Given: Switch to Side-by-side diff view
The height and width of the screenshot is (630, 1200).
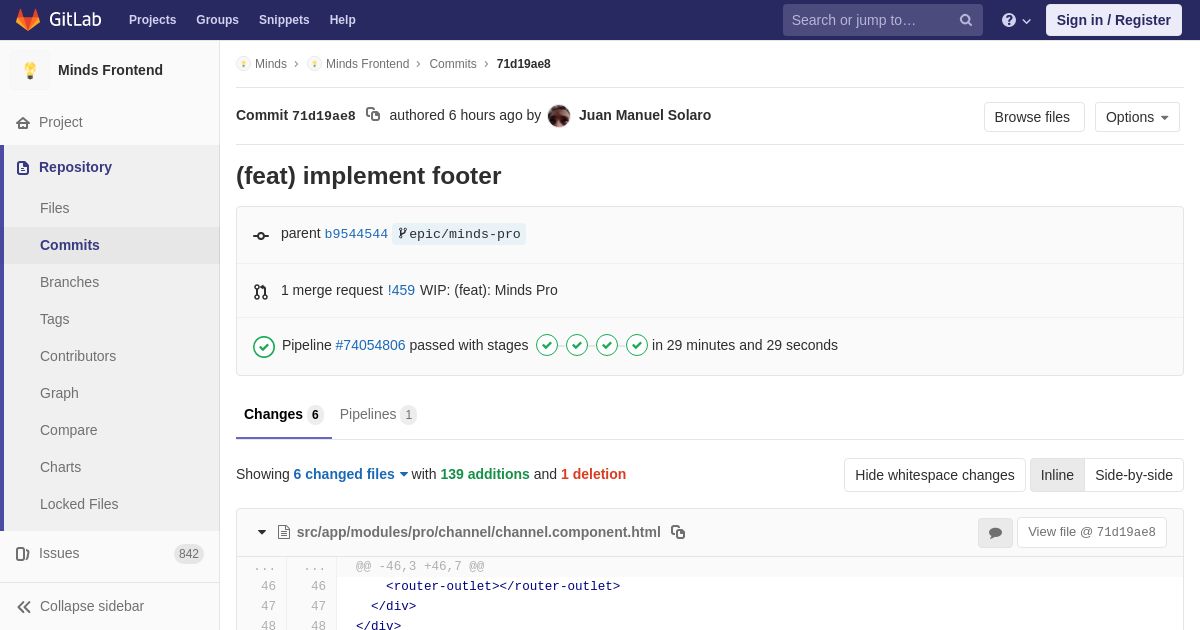Looking at the screenshot, I should [x=1134, y=475].
